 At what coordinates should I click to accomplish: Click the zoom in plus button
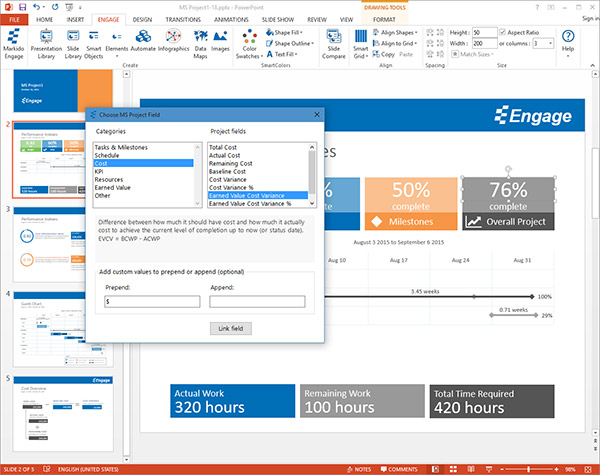click(556, 469)
